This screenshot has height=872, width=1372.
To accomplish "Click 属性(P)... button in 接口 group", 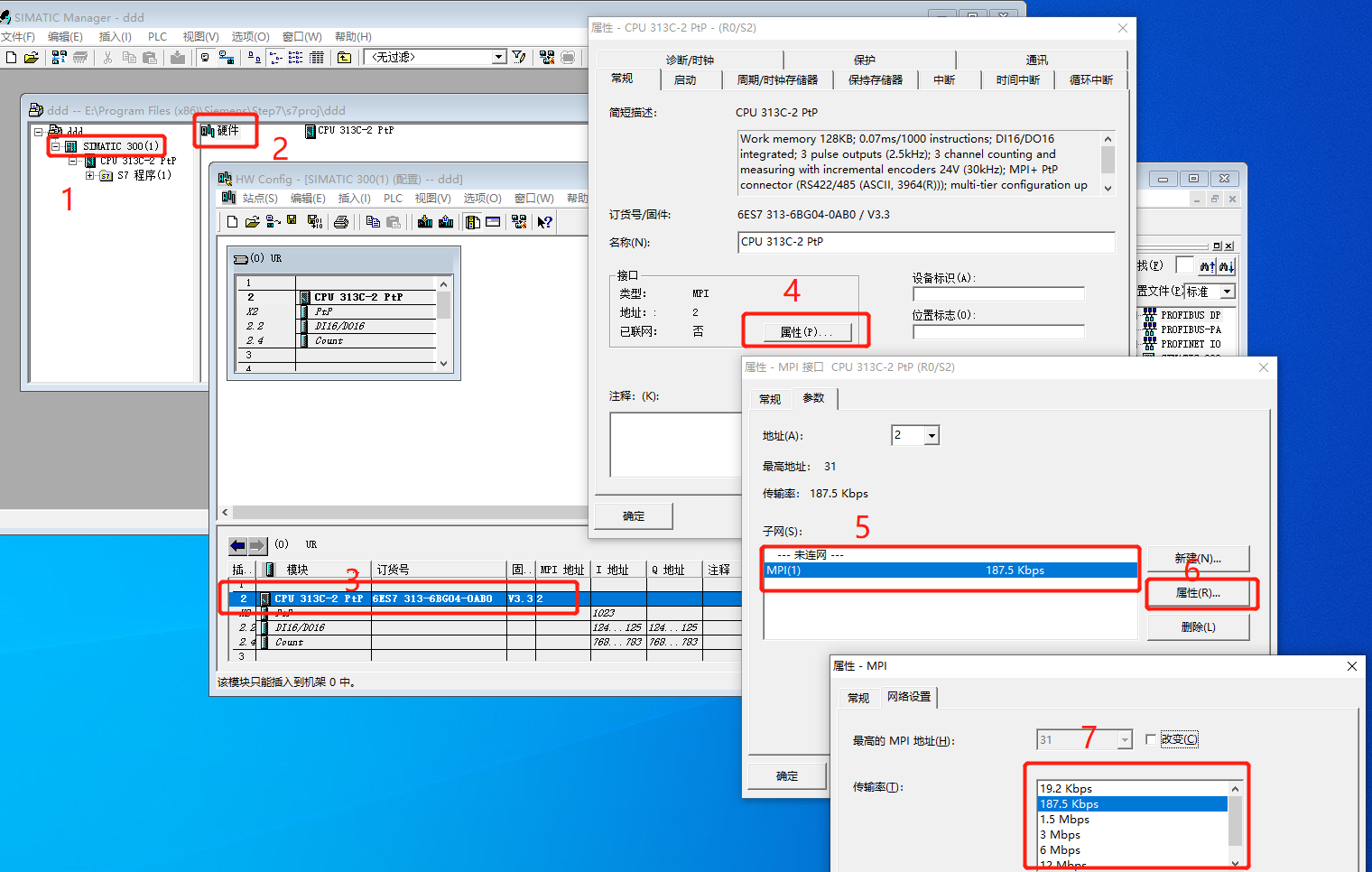I will pyautogui.click(x=806, y=332).
